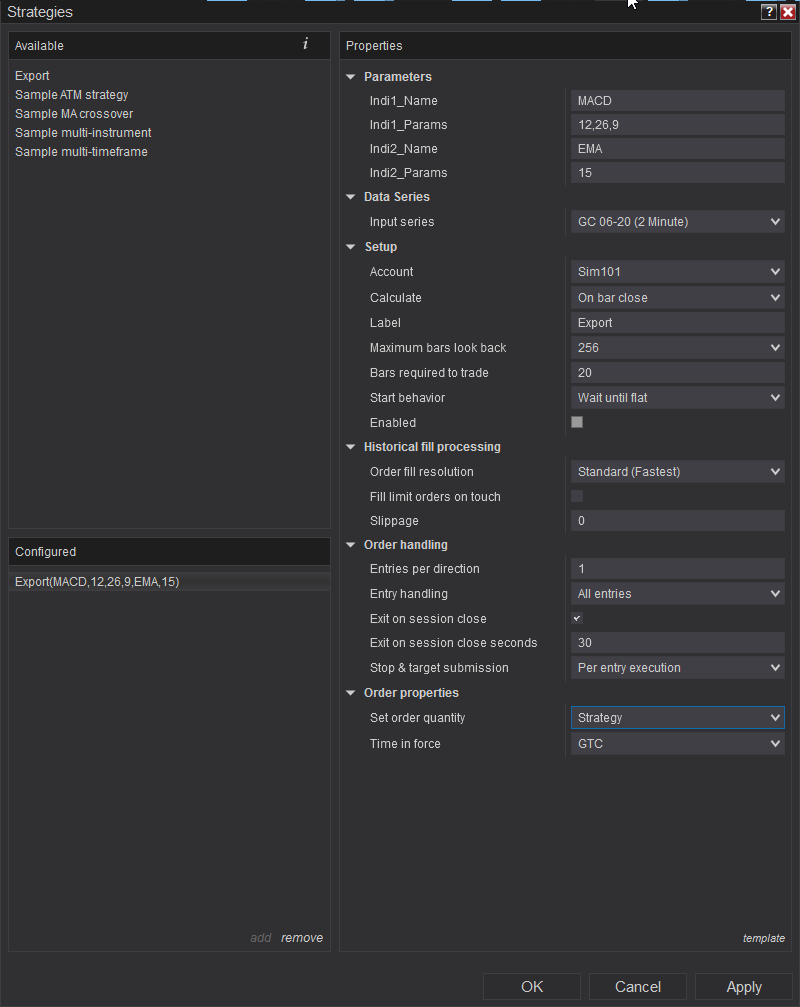This screenshot has height=1007, width=800.
Task: Select the configured Export(MACD,12,26,9,EMA,15) strategy
Action: click(97, 582)
